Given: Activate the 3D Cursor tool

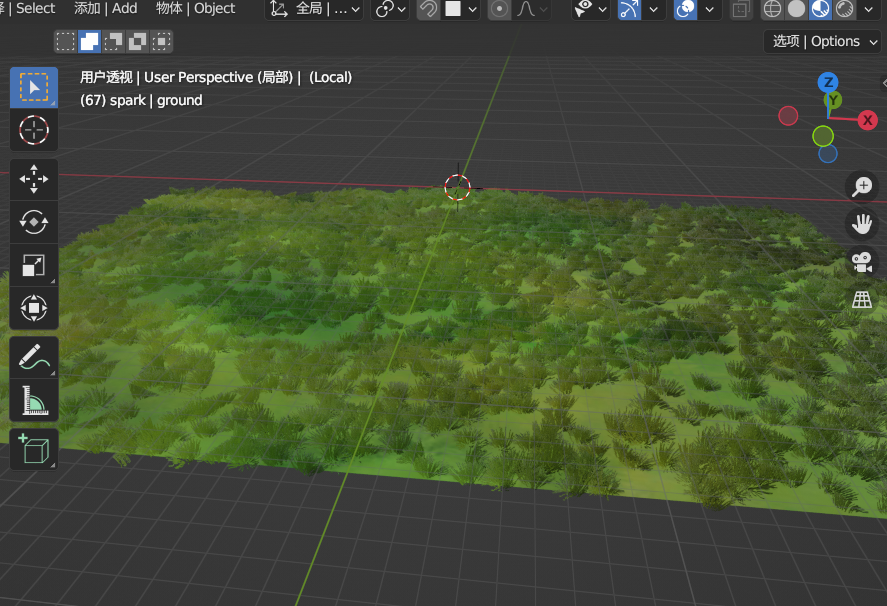Looking at the screenshot, I should (34, 130).
